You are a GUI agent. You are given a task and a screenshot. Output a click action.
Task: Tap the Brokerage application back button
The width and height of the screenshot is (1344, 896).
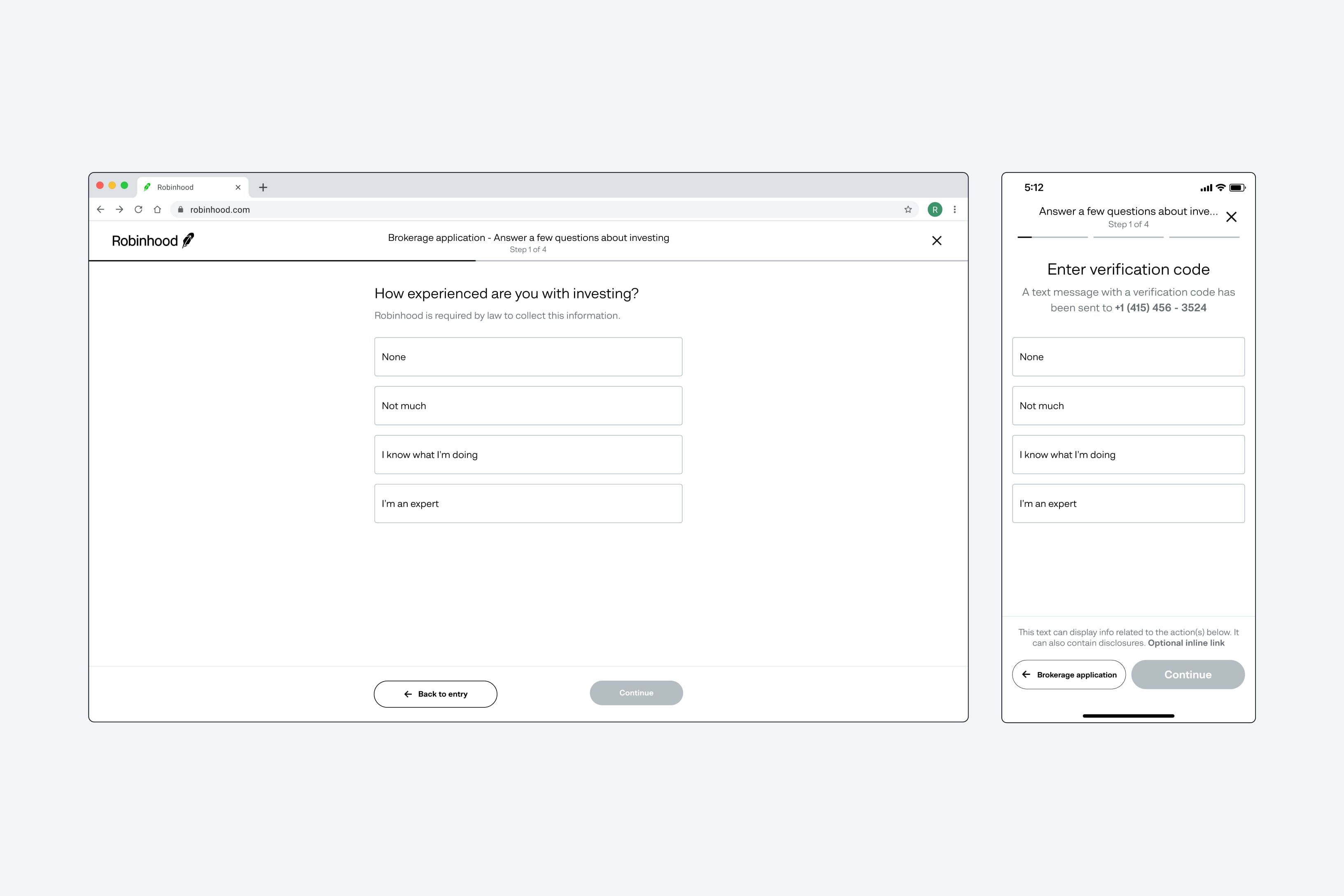point(1069,674)
